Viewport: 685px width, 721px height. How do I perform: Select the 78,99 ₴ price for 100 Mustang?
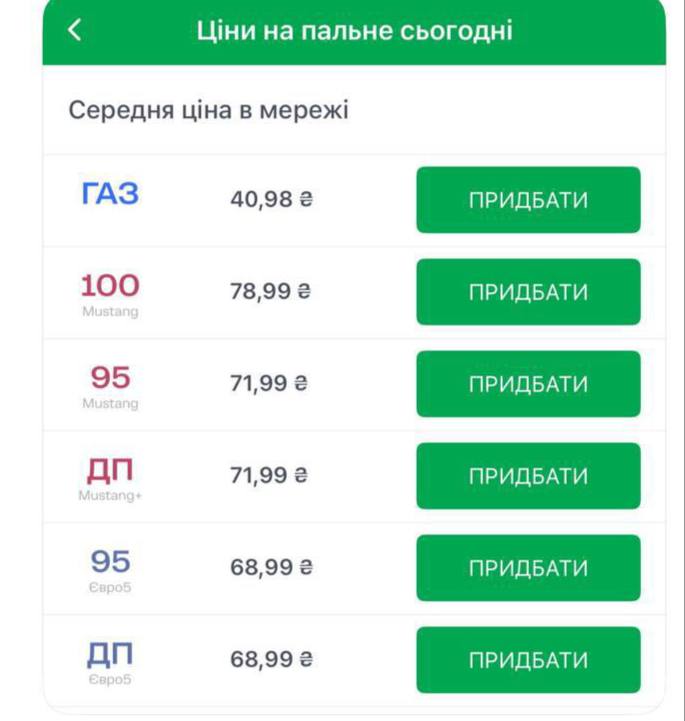271,292
